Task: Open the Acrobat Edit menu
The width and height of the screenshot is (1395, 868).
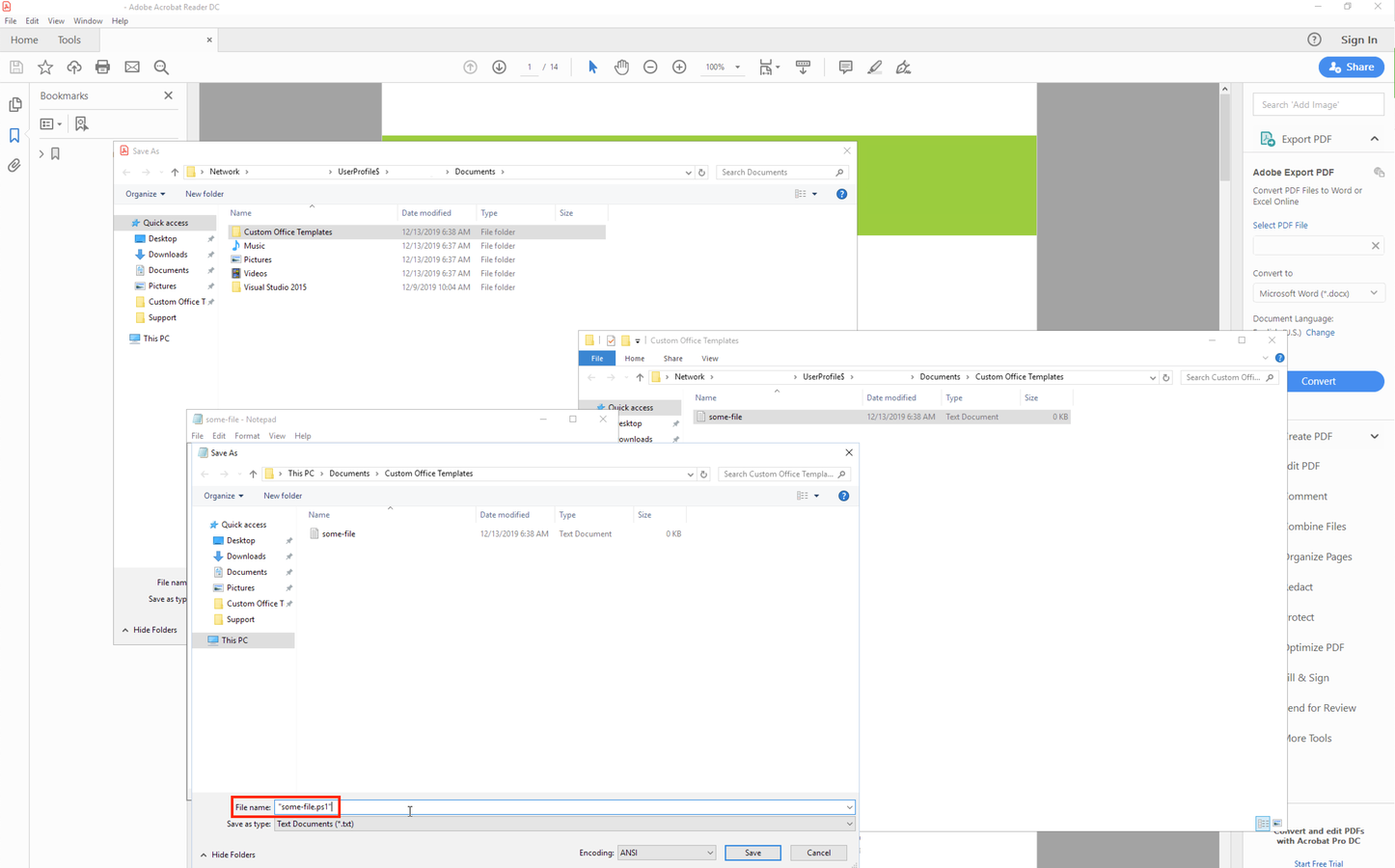Action: [32, 20]
